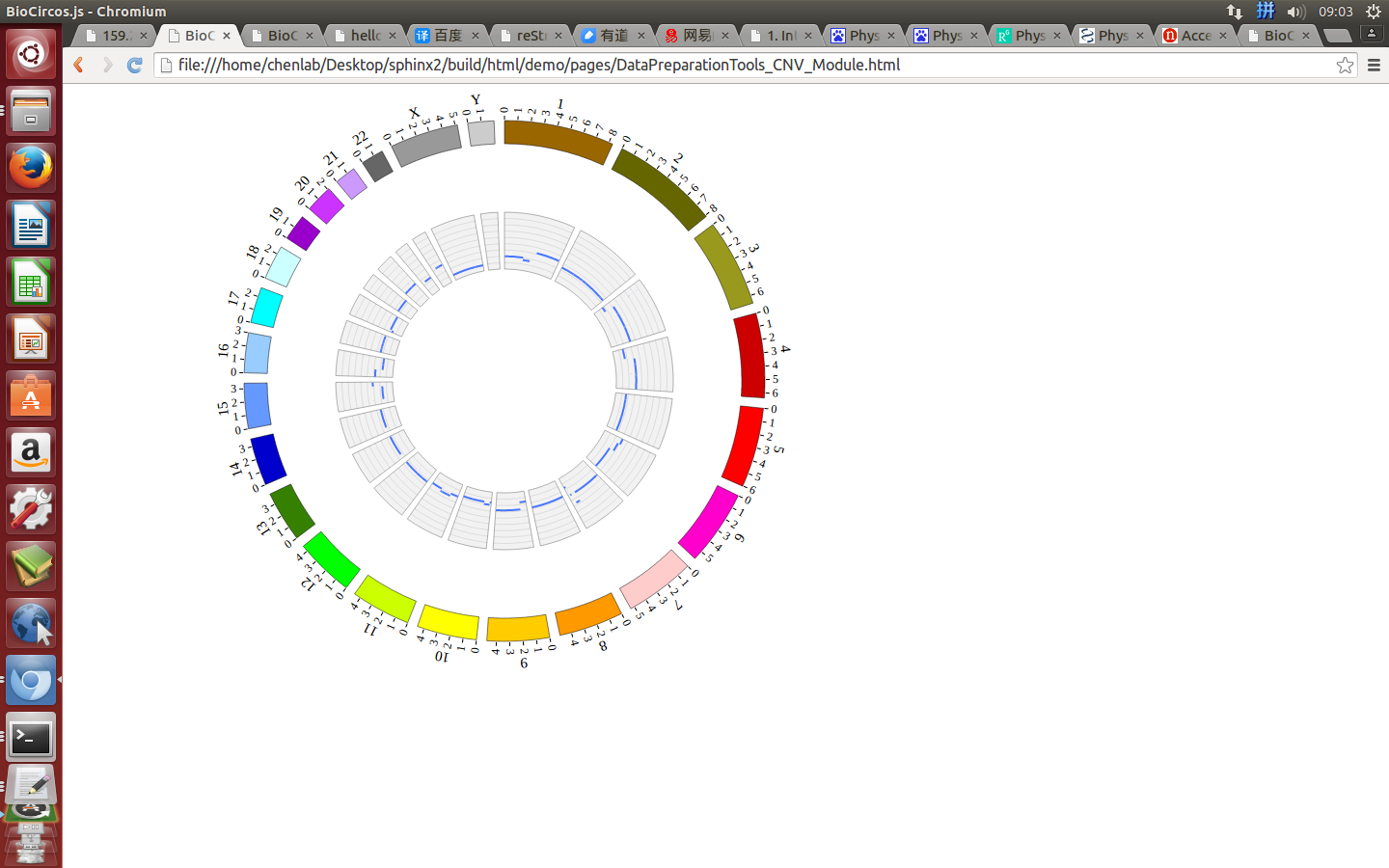Click yellow chromosome 10 segment
1389x868 pixels.
(449, 621)
